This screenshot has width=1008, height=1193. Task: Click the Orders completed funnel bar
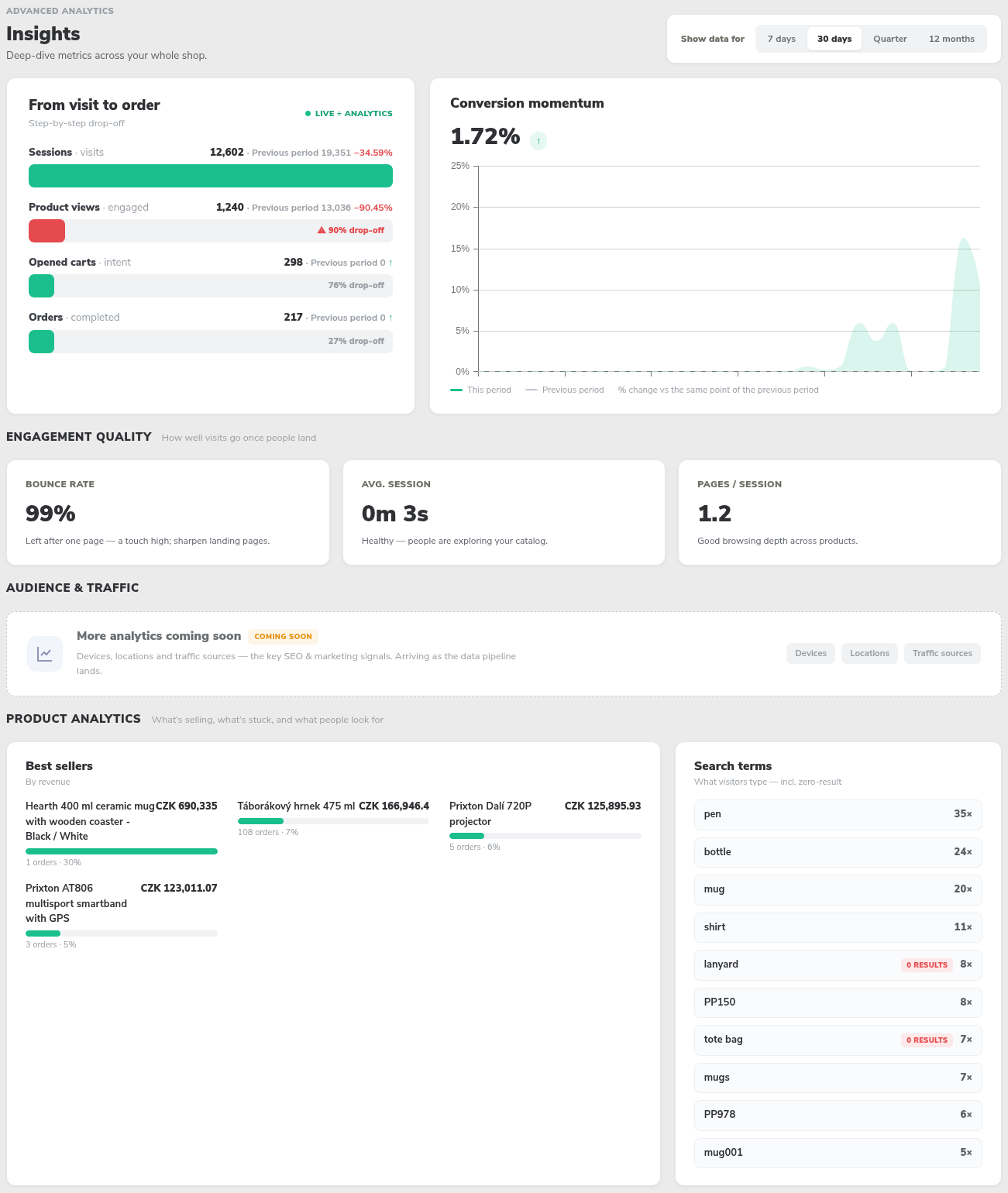coord(41,342)
